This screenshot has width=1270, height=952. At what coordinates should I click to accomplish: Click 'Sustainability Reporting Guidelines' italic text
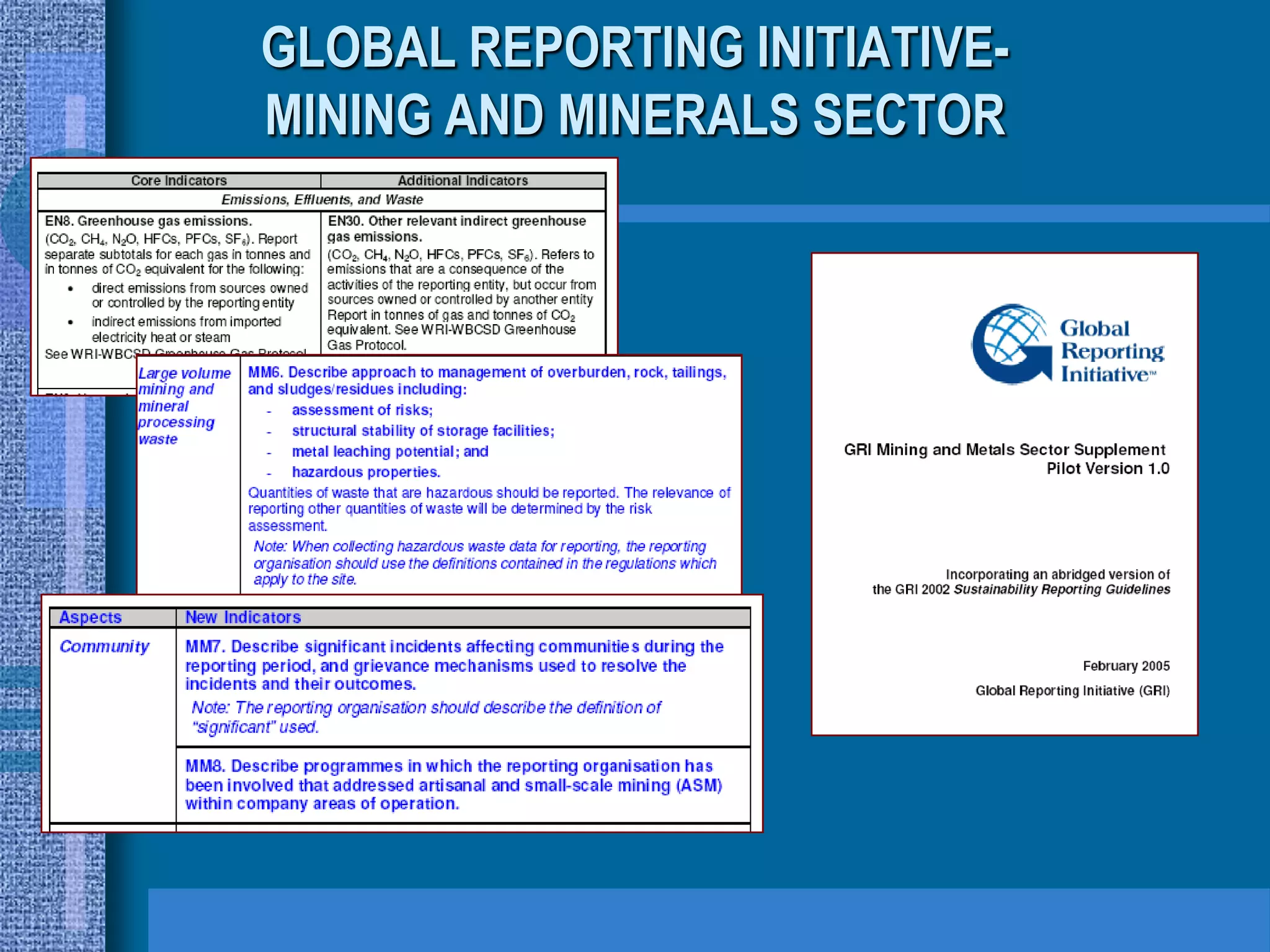coord(1062,589)
